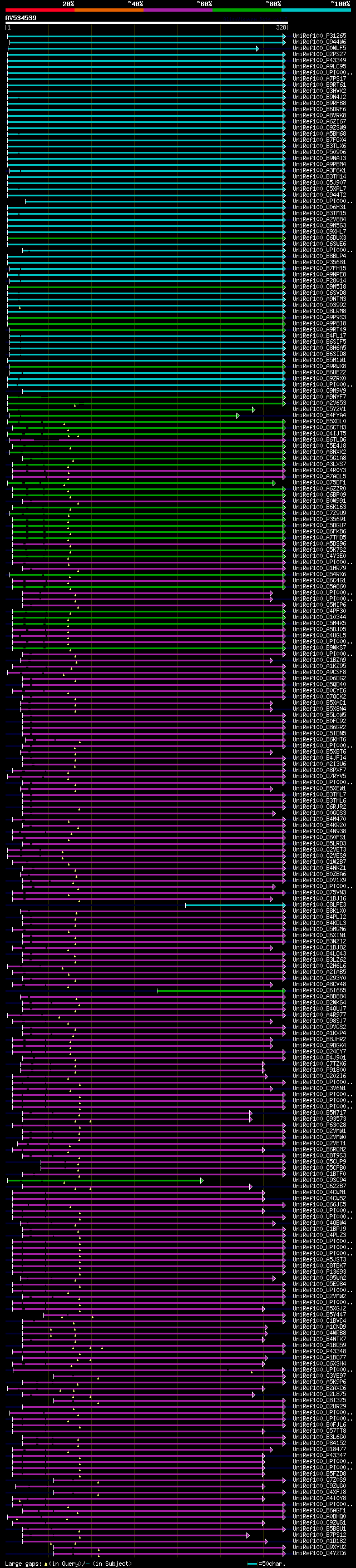Select hit label UniRef100_B7PS12

319,1535
